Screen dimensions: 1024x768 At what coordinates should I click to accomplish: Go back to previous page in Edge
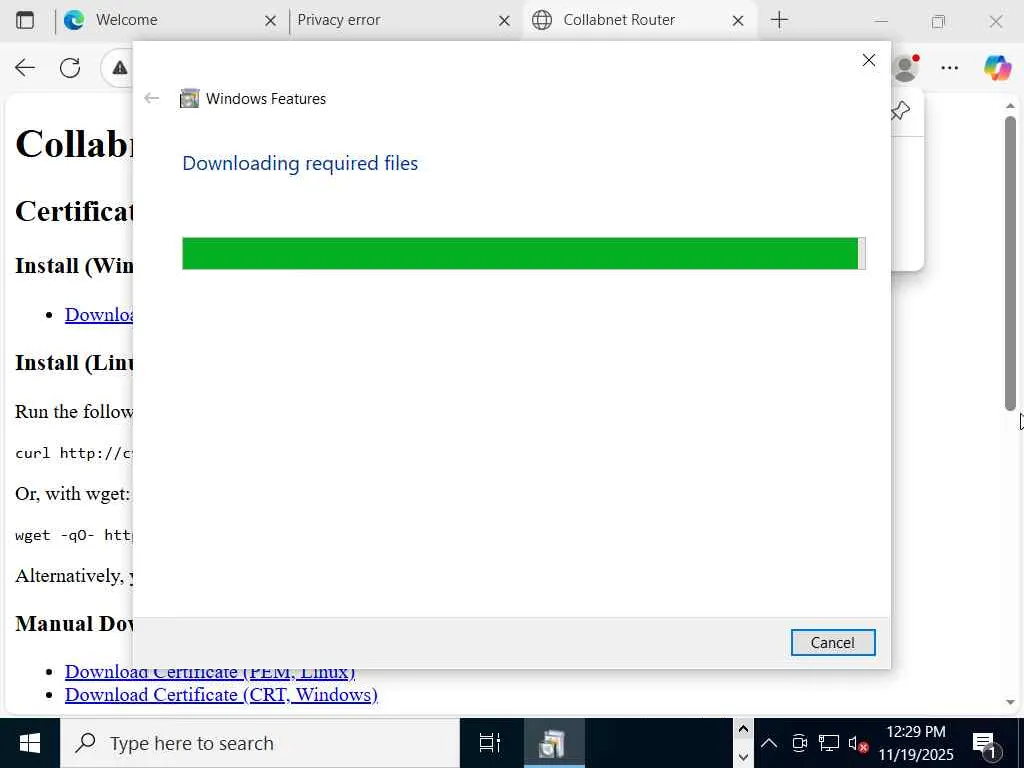pos(25,67)
